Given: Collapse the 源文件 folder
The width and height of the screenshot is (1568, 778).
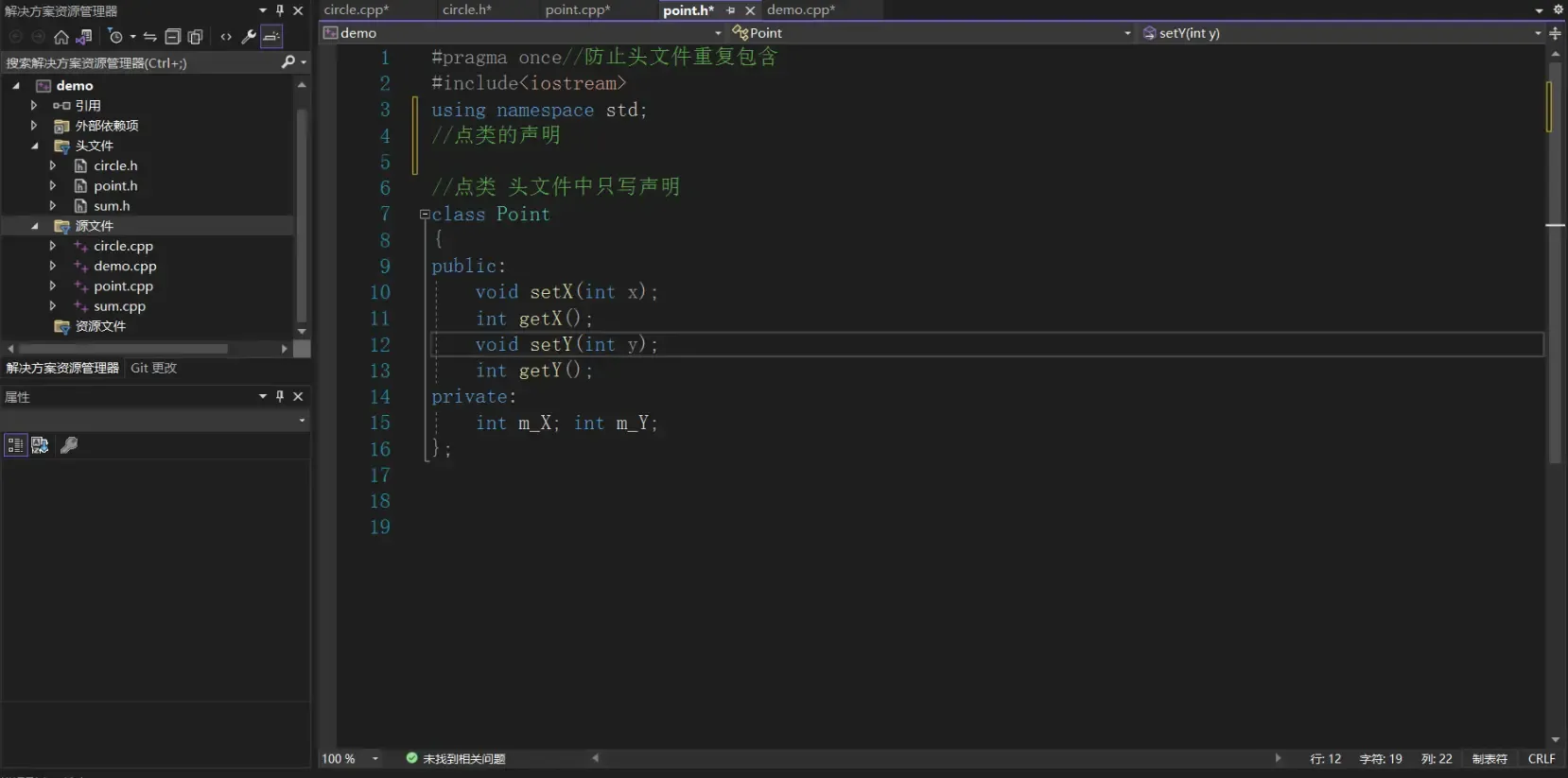Looking at the screenshot, I should pyautogui.click(x=35, y=227).
